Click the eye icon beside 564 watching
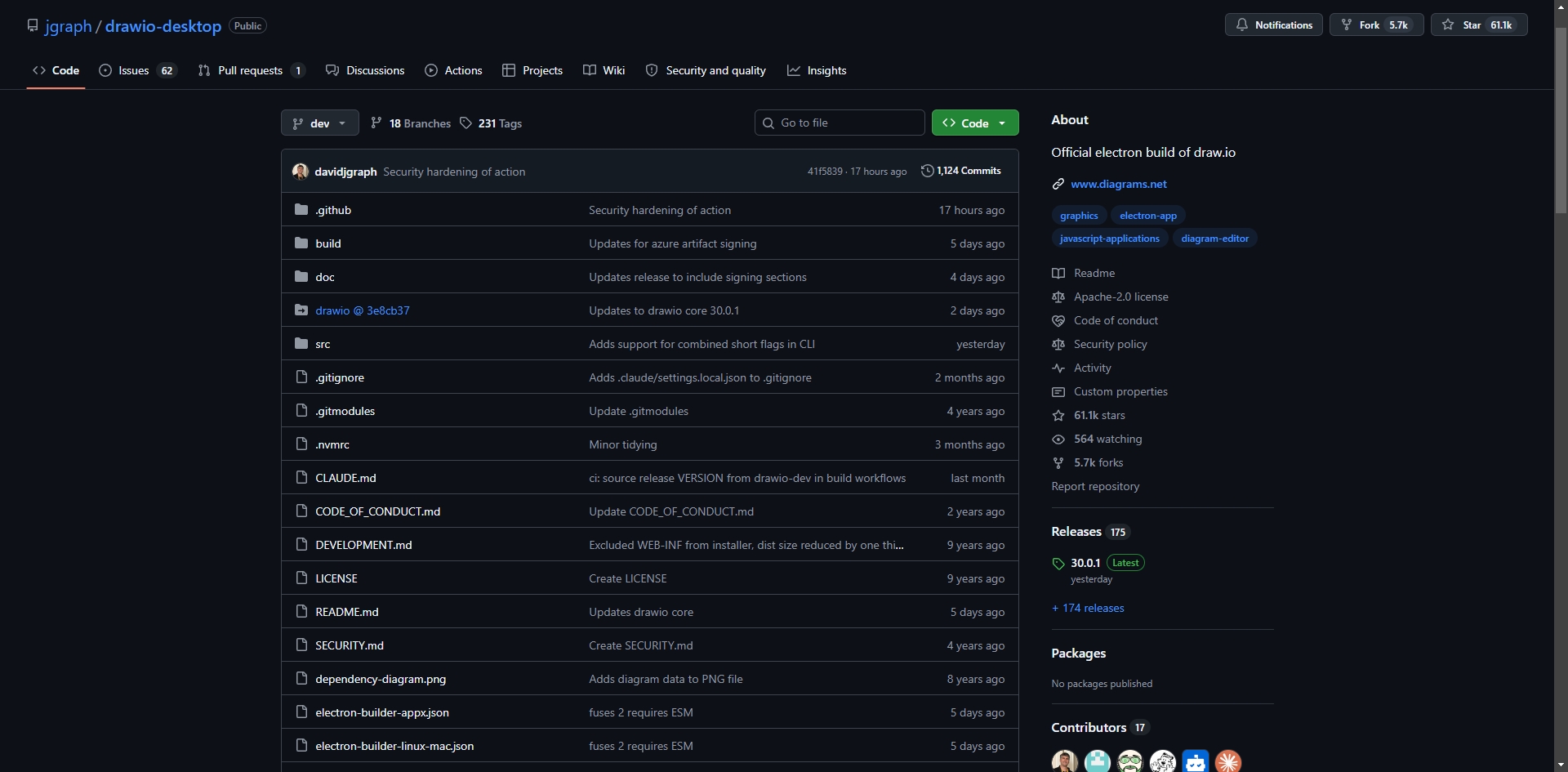Image resolution: width=1568 pixels, height=772 pixels. coord(1058,439)
